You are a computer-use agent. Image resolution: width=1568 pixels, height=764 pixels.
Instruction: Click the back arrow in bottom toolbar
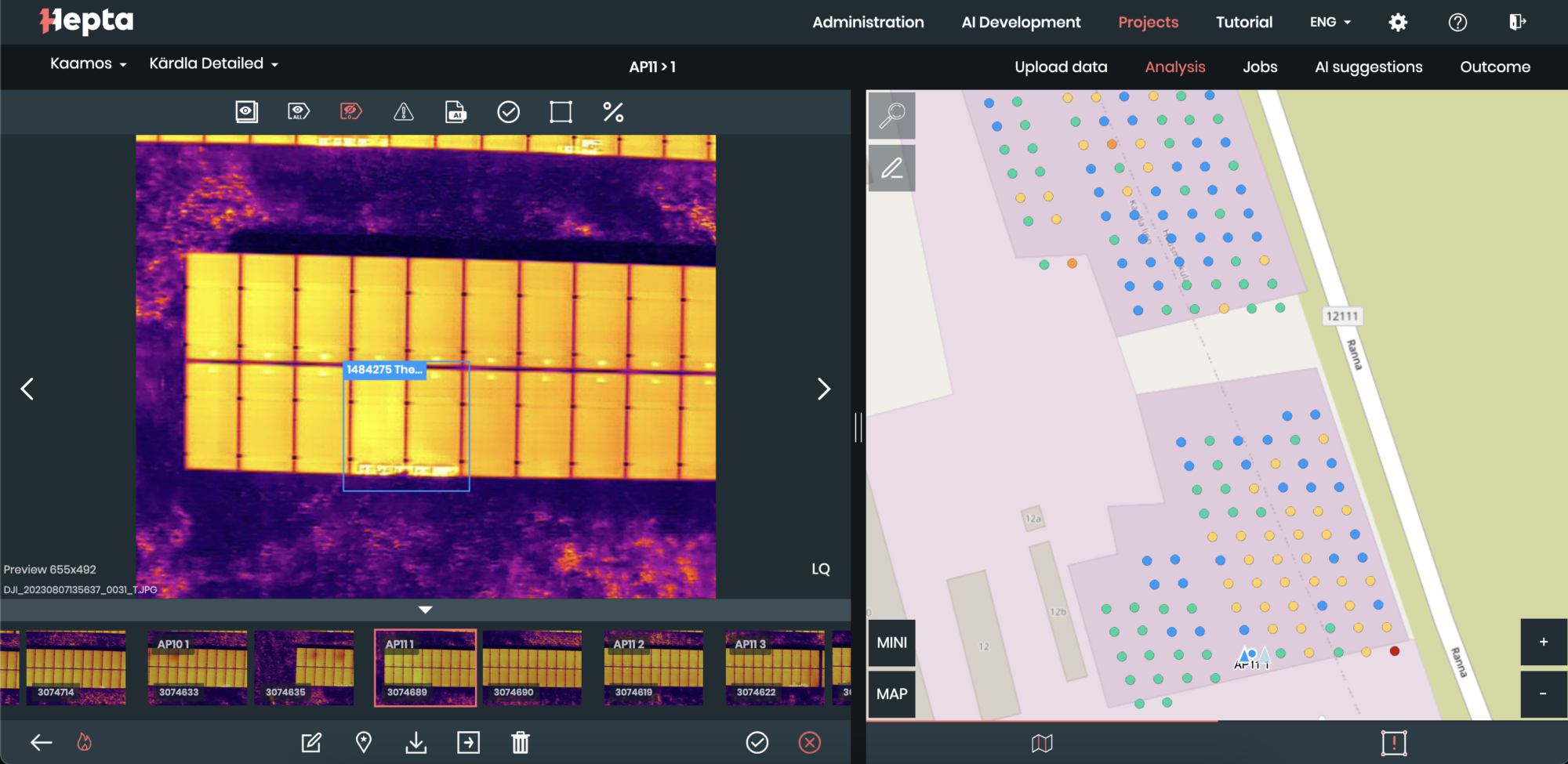[x=42, y=742]
